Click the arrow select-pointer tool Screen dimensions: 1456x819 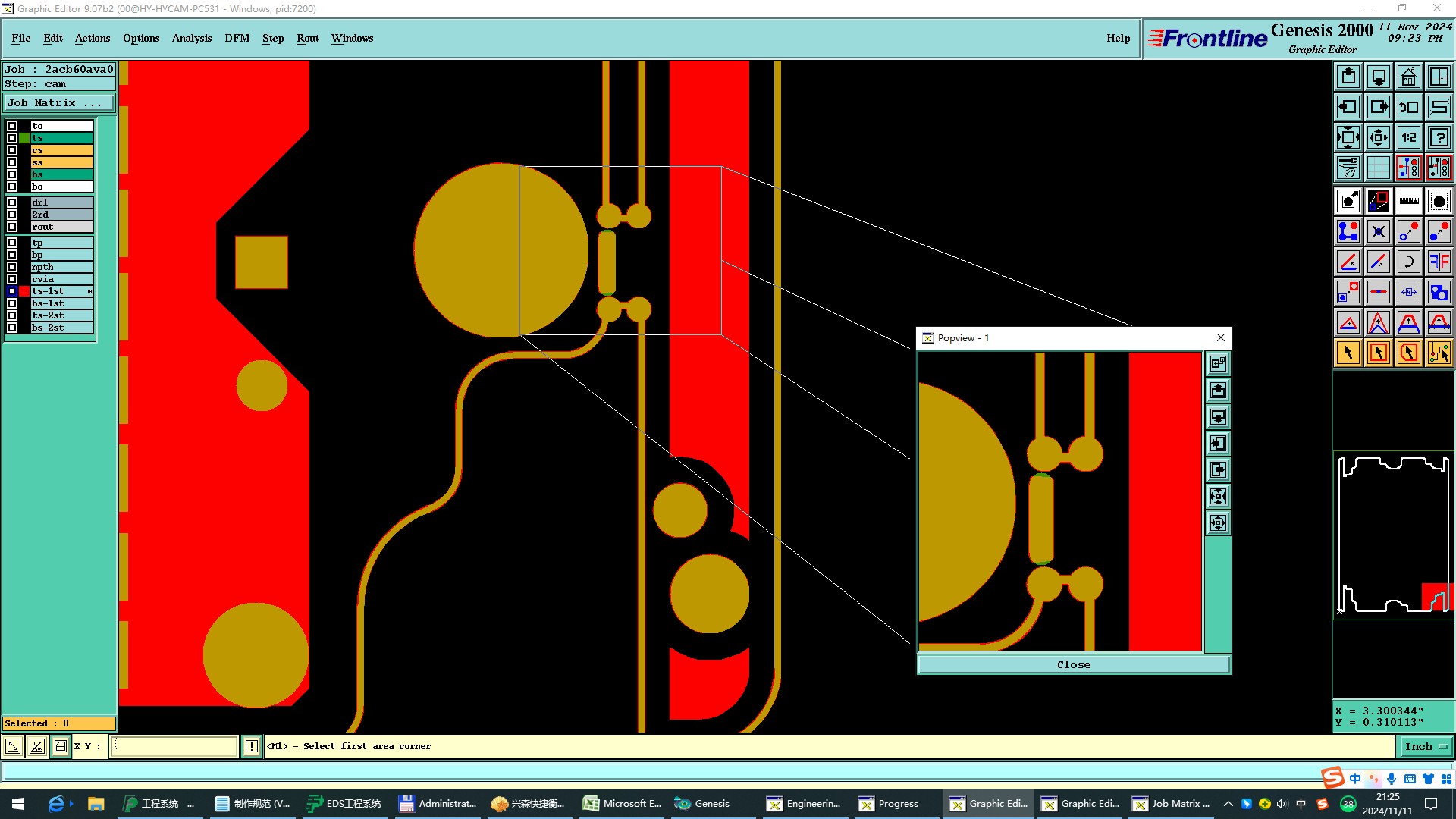tap(1348, 353)
